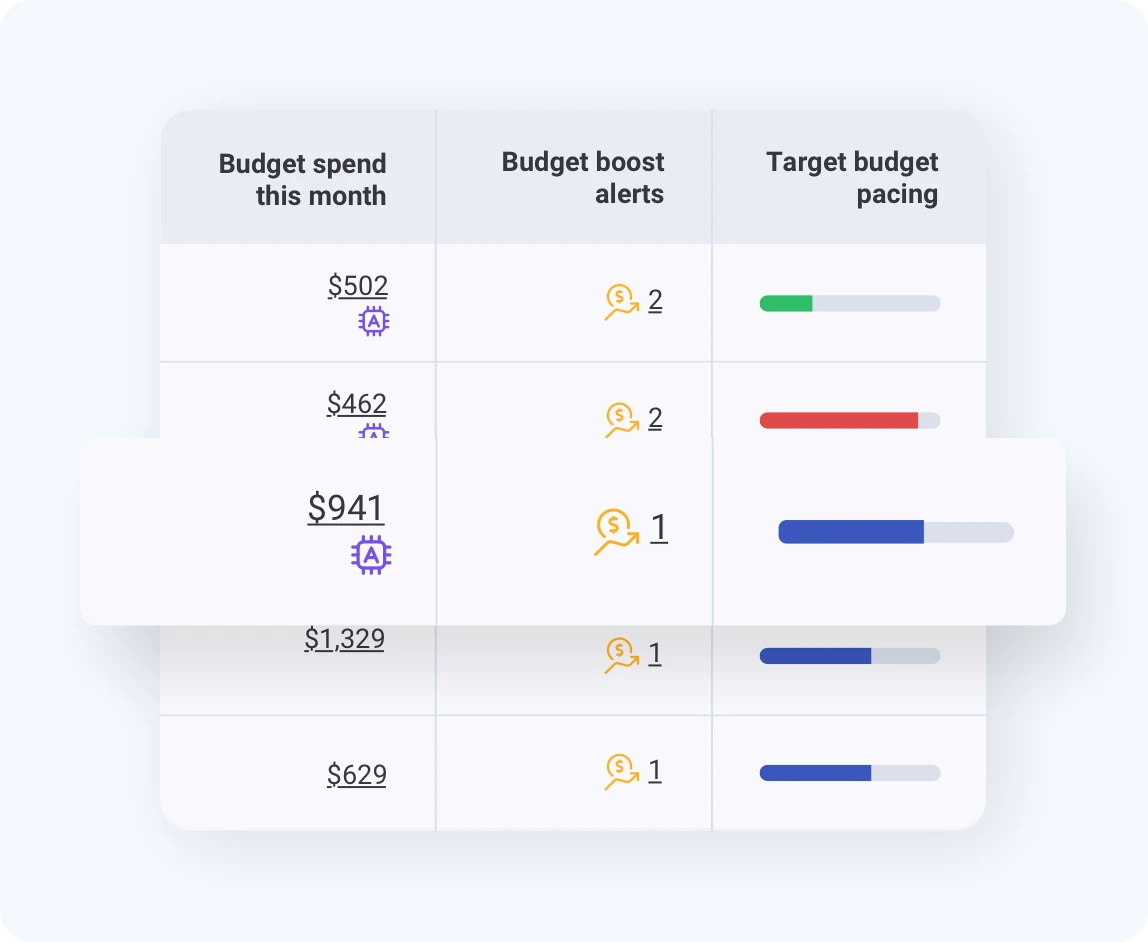Click budget boost icon in $629 row
Image resolution: width=1148 pixels, height=942 pixels.
click(621, 773)
